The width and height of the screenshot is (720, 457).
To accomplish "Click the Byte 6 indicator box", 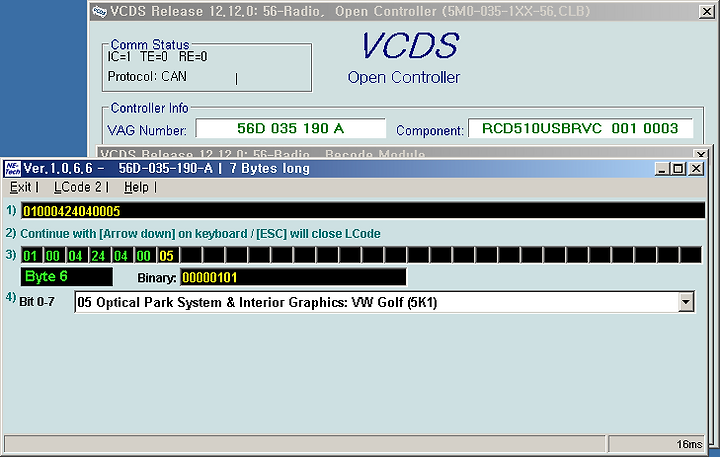I will pos(67,276).
